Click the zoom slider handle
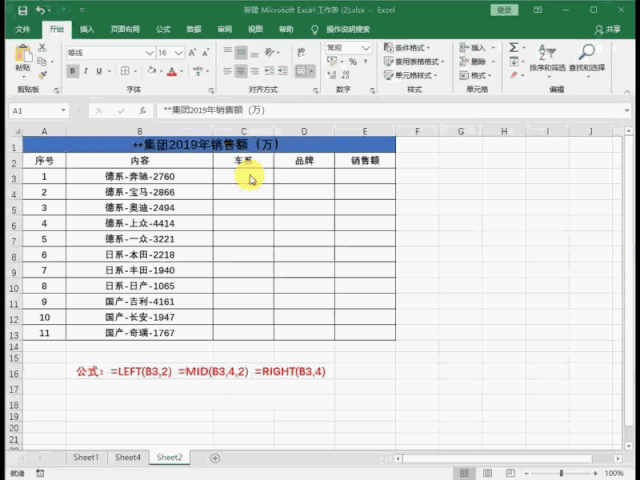 pyautogui.click(x=561, y=473)
